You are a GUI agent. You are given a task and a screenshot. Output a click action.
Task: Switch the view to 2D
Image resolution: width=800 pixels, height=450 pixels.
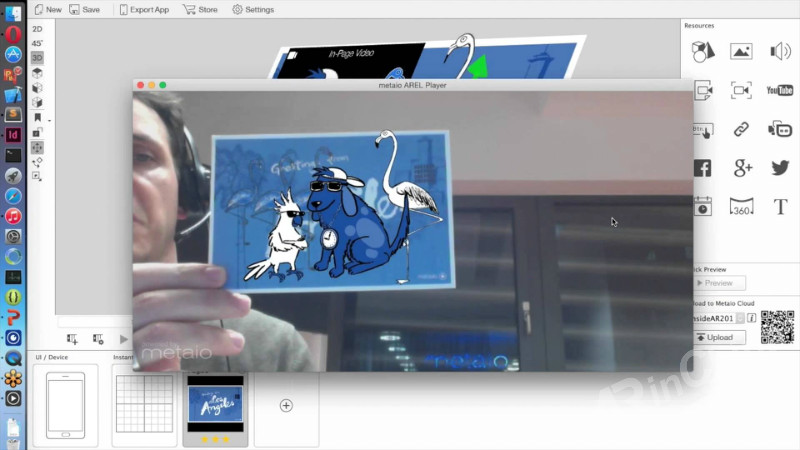coord(37,29)
